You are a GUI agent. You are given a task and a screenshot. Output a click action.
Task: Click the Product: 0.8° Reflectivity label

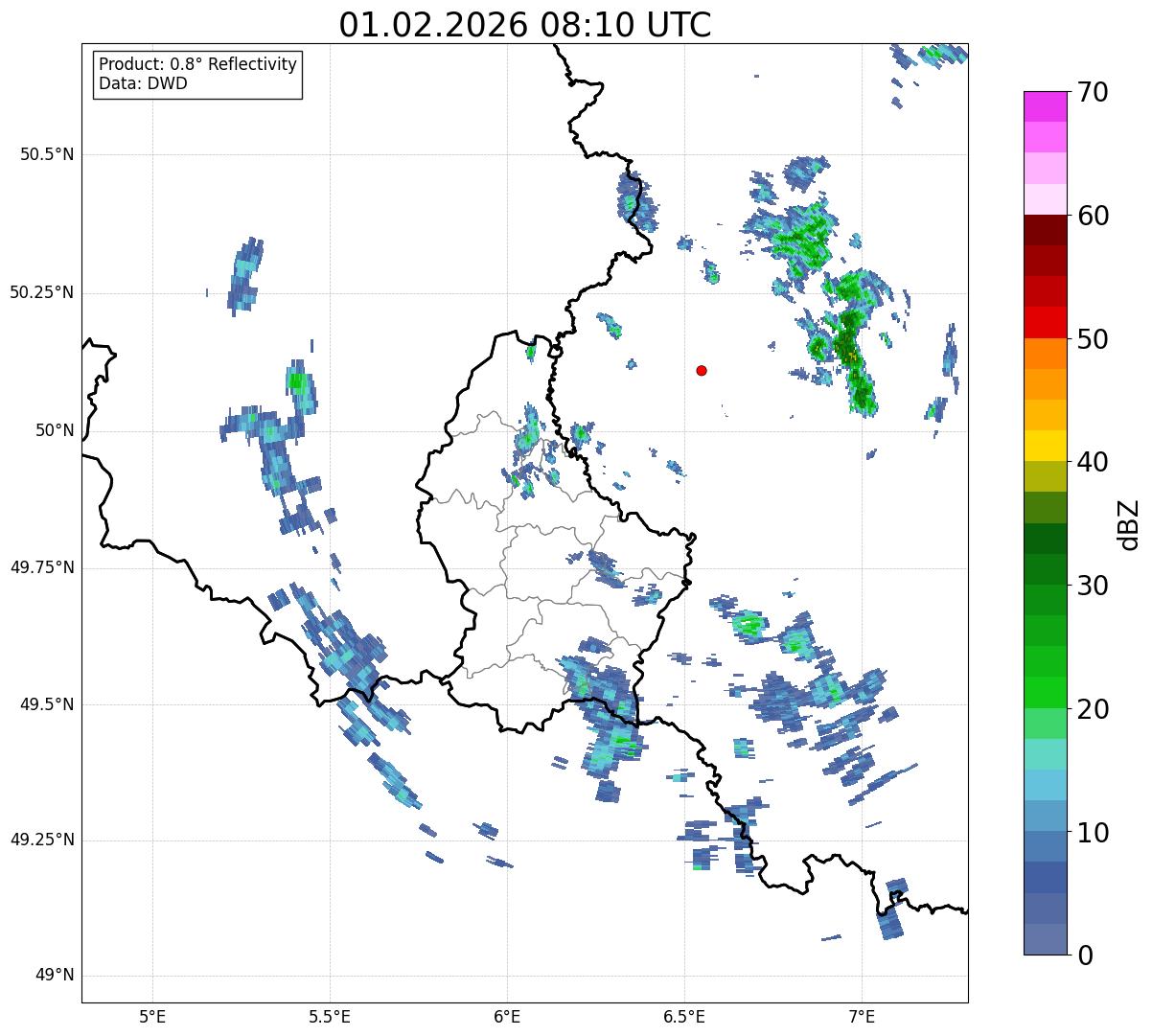(198, 64)
